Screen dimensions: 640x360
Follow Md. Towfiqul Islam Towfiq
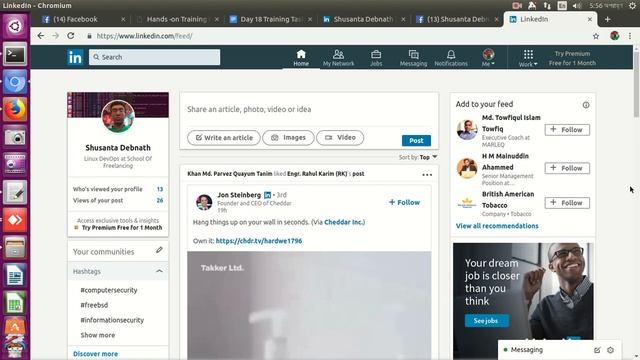tap(567, 130)
